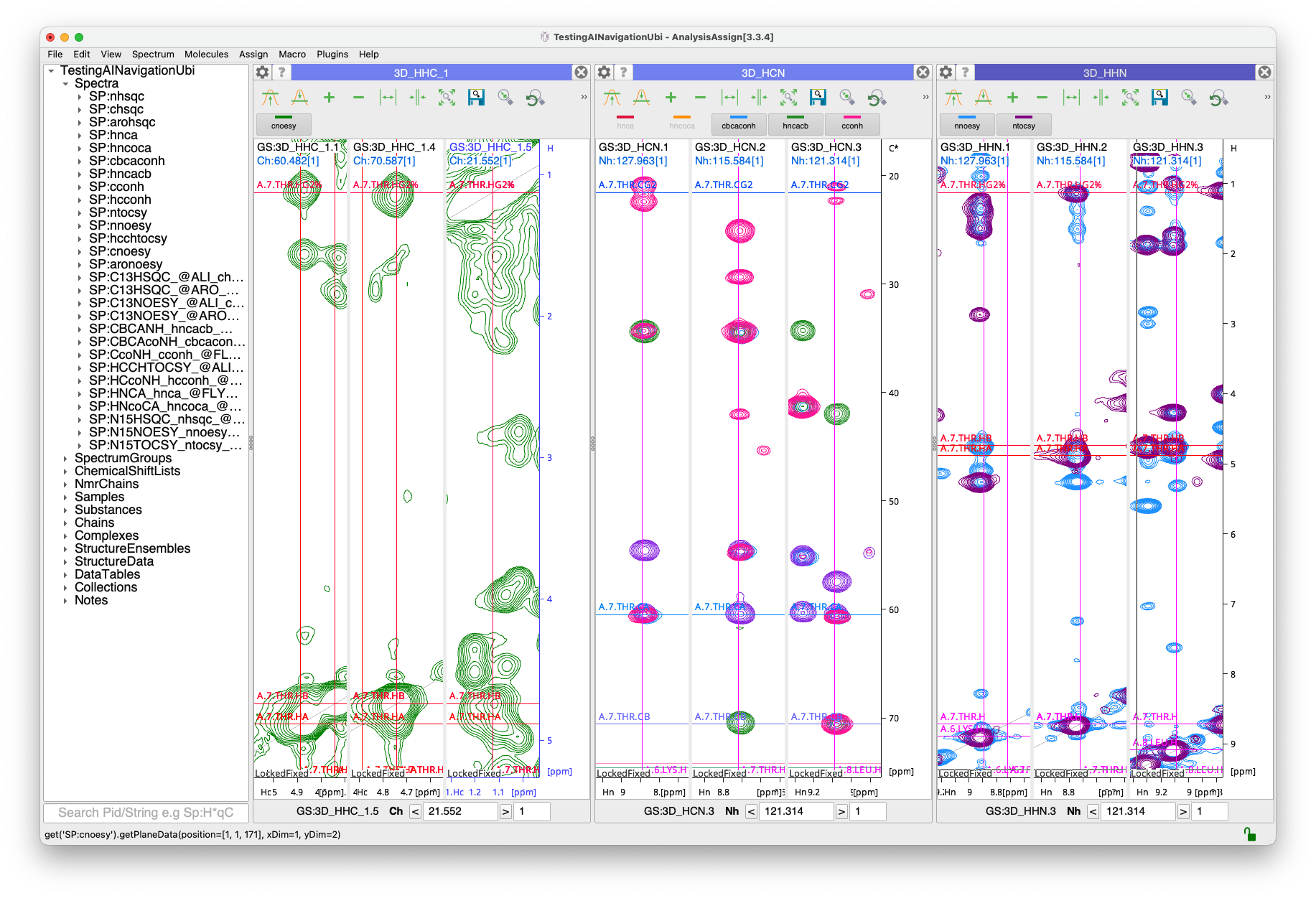
Task: Collapse the Spectra tree branch
Action: click(65, 84)
